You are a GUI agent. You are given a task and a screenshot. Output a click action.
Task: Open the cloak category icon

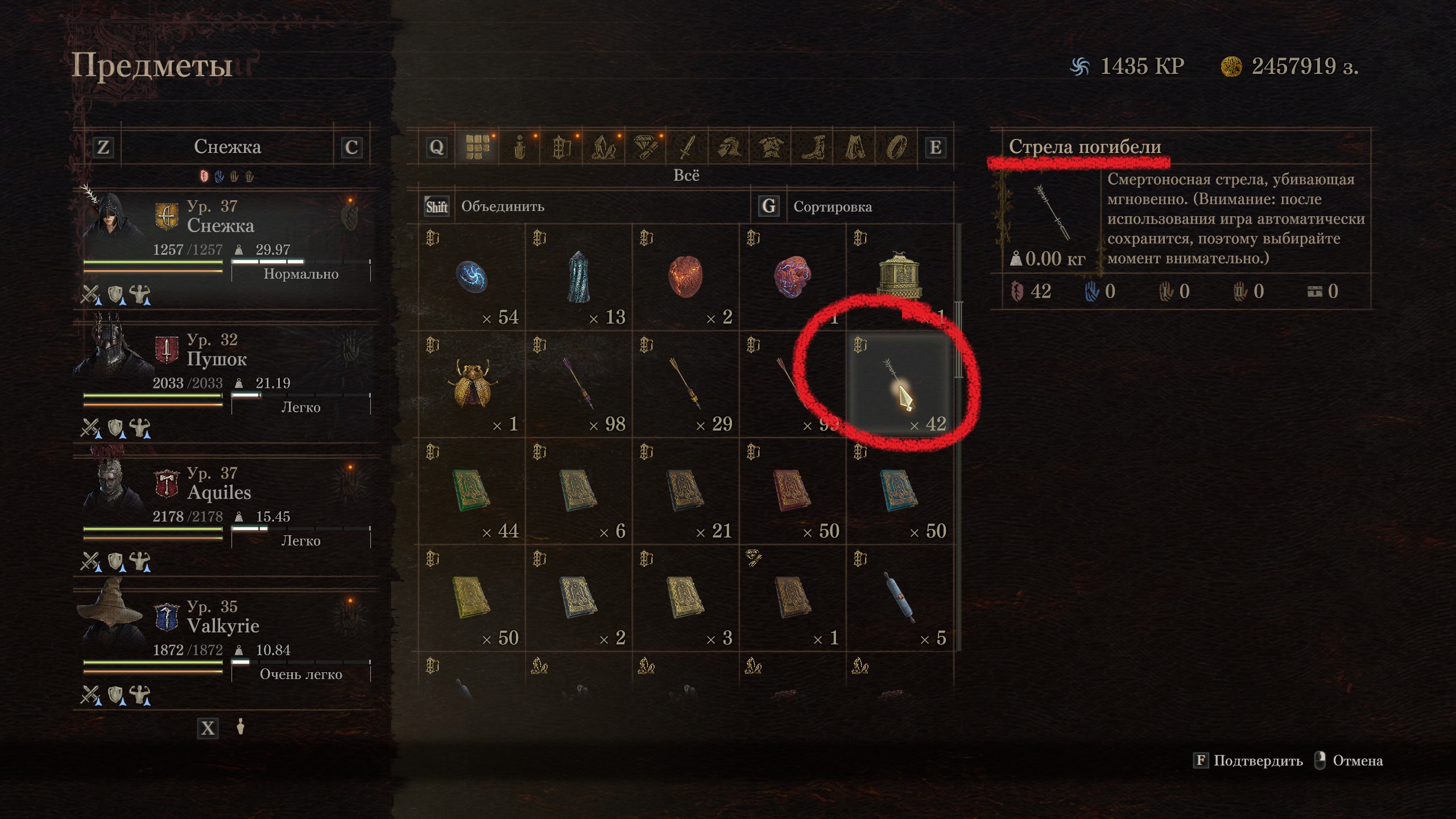tap(854, 148)
